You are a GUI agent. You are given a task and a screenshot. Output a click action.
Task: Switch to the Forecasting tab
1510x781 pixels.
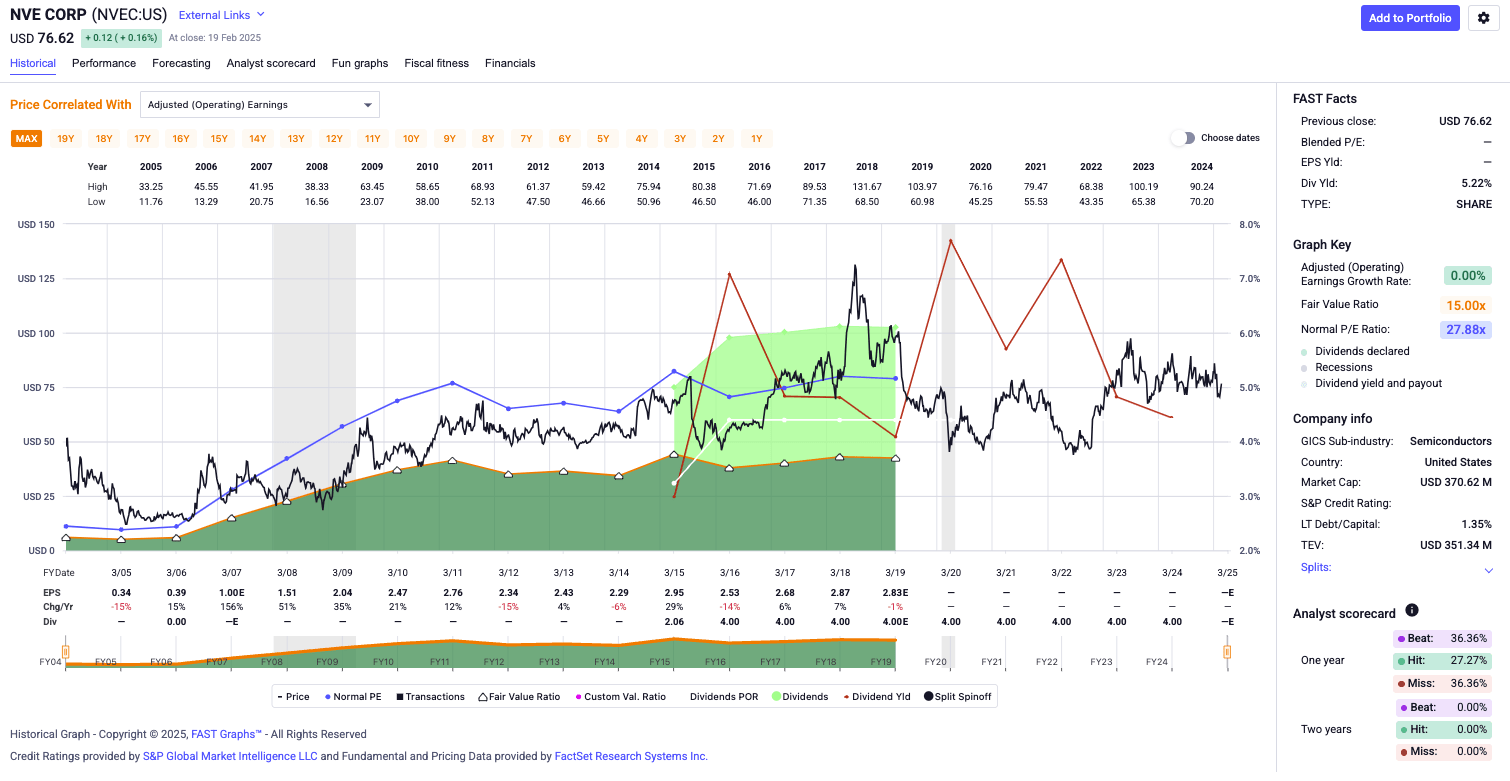pyautogui.click(x=181, y=63)
